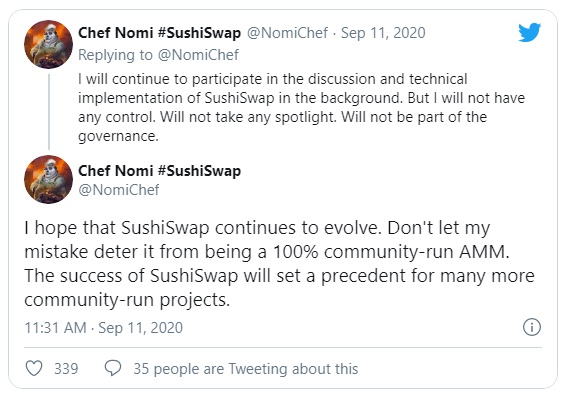Viewport: 566px width, 397px height.
Task: Open the main tweet's Chef Nomi #SushiSwap name
Action: 160,171
